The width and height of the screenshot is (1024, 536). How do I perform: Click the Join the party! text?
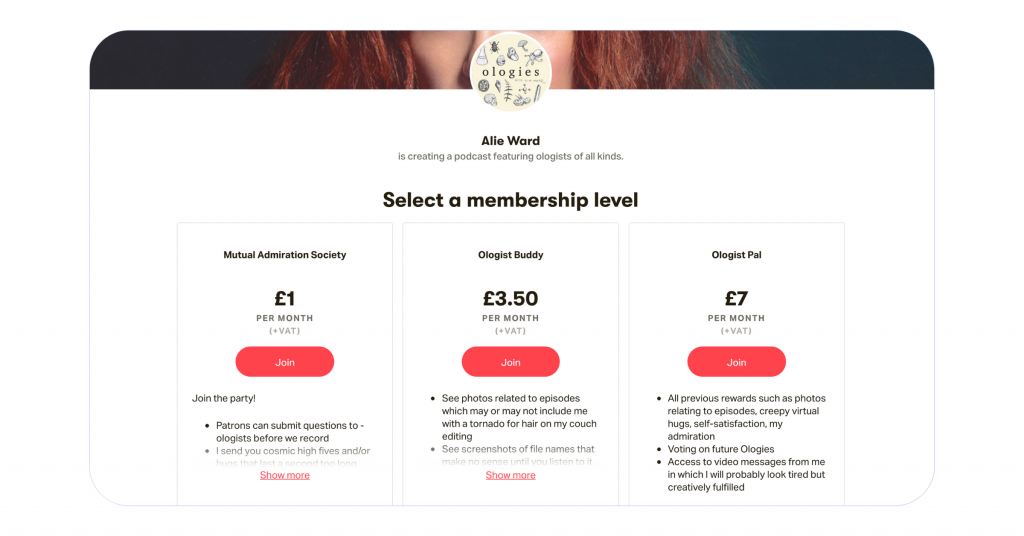[x=224, y=398]
